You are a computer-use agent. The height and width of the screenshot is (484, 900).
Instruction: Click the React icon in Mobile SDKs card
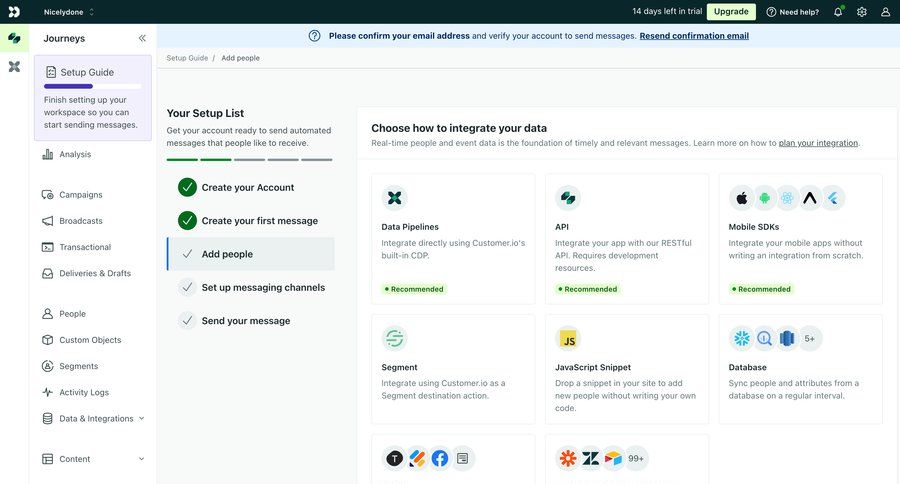[787, 198]
